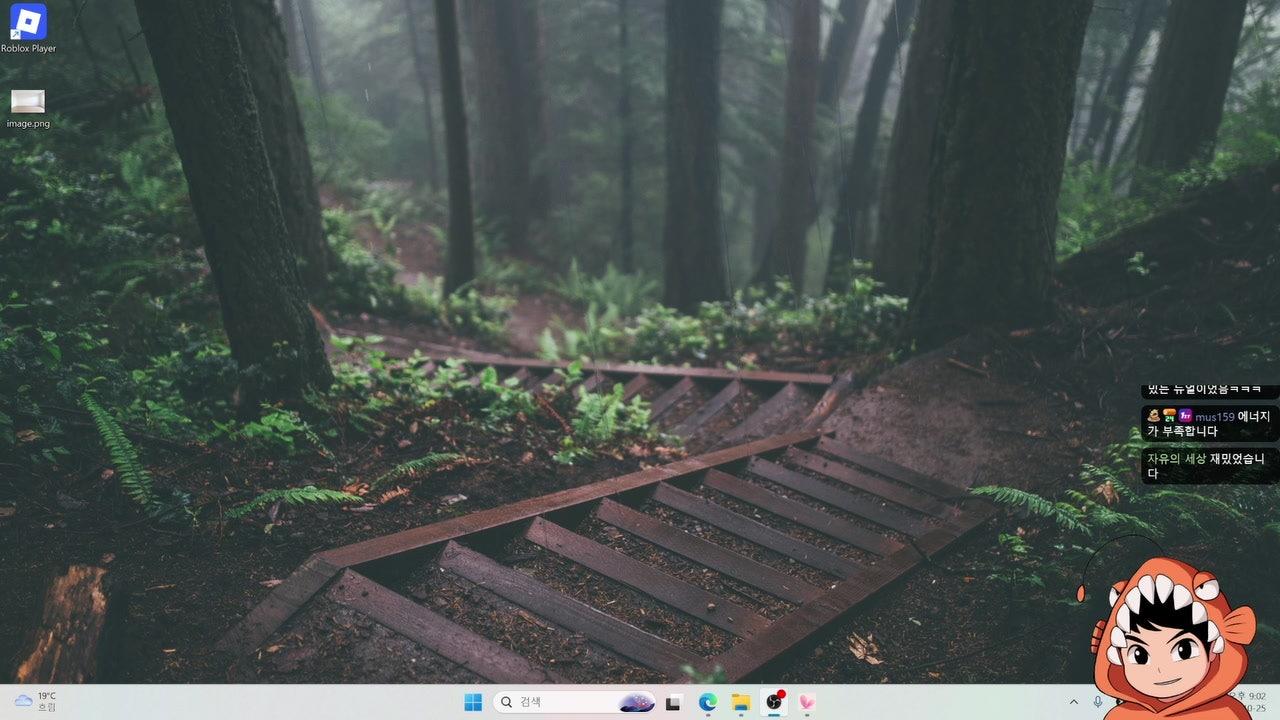Click the taskbar search box 검색
This screenshot has width=1280, height=720.
click(x=574, y=702)
